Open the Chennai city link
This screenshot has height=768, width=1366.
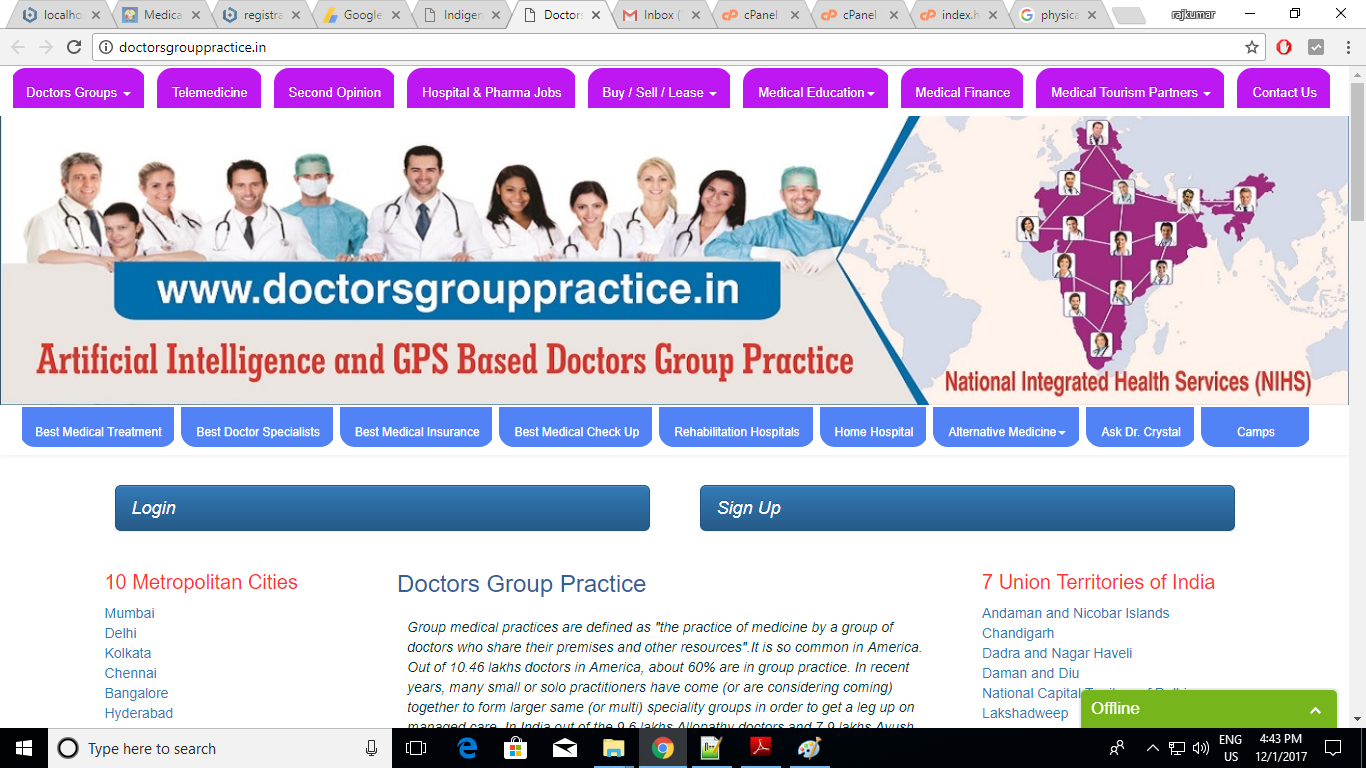coord(130,673)
